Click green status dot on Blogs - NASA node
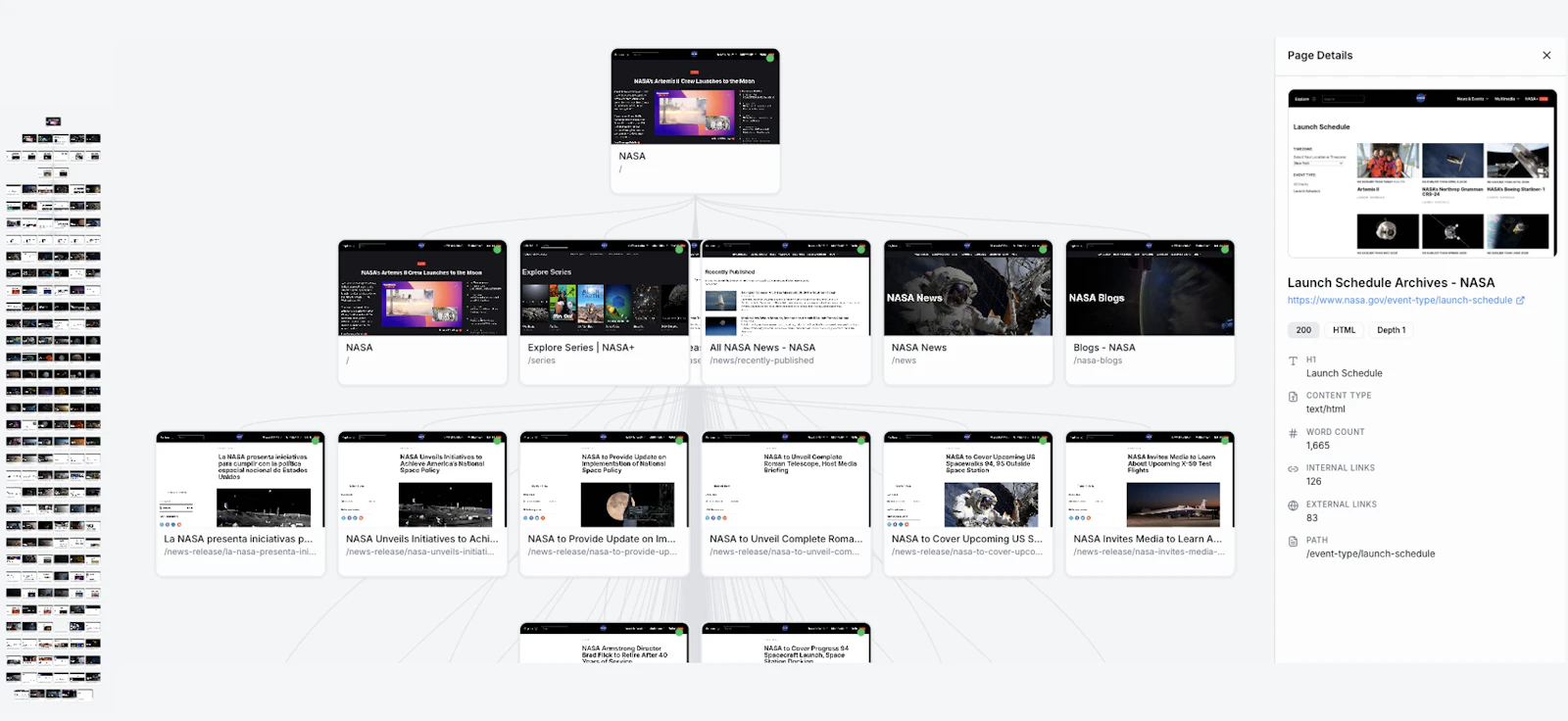The height and width of the screenshot is (721, 1568). pyautogui.click(x=1225, y=250)
